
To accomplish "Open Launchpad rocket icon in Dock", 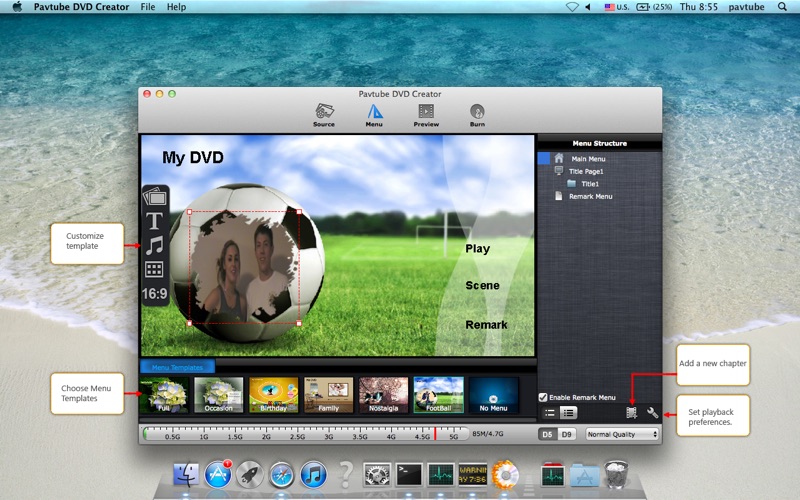I will (249, 474).
